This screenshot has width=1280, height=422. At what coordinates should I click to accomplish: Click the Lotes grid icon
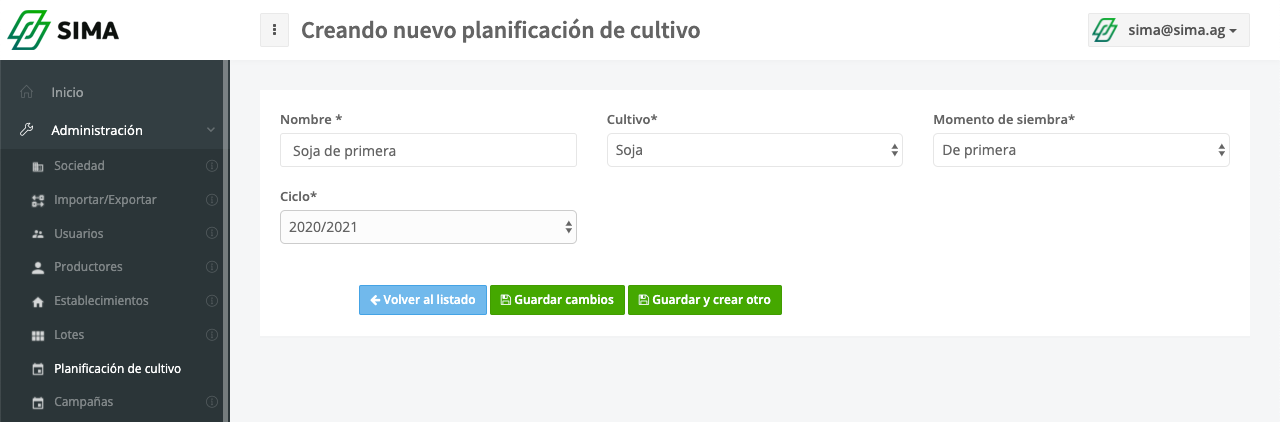tap(38, 335)
